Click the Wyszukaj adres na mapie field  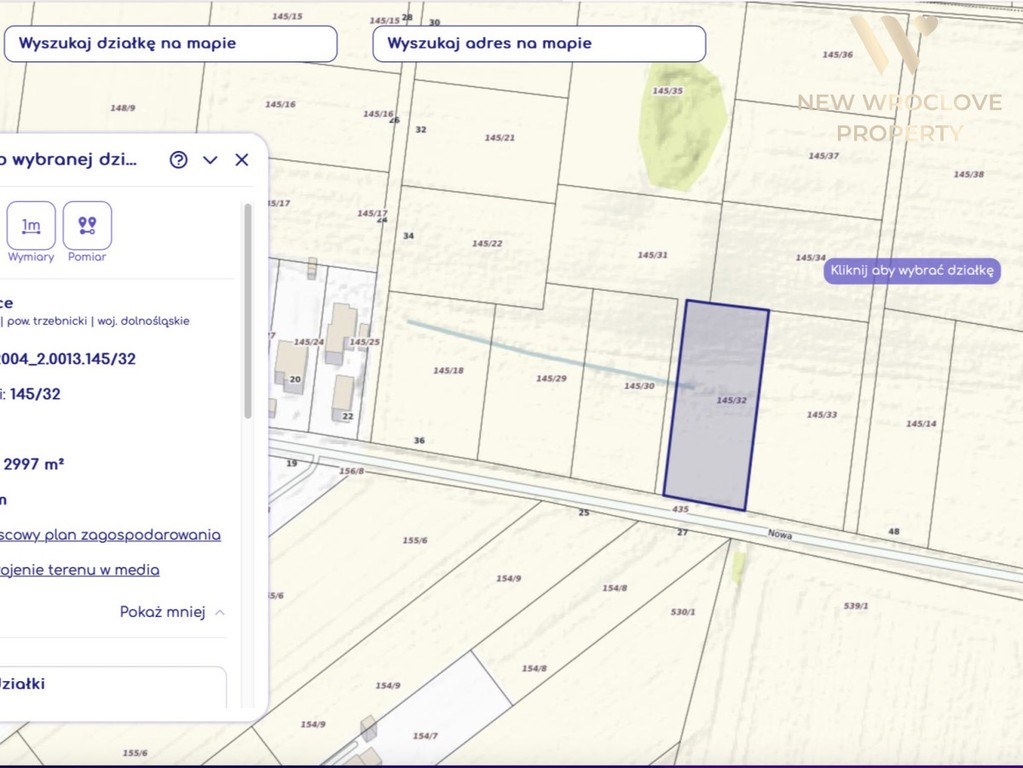pos(539,44)
